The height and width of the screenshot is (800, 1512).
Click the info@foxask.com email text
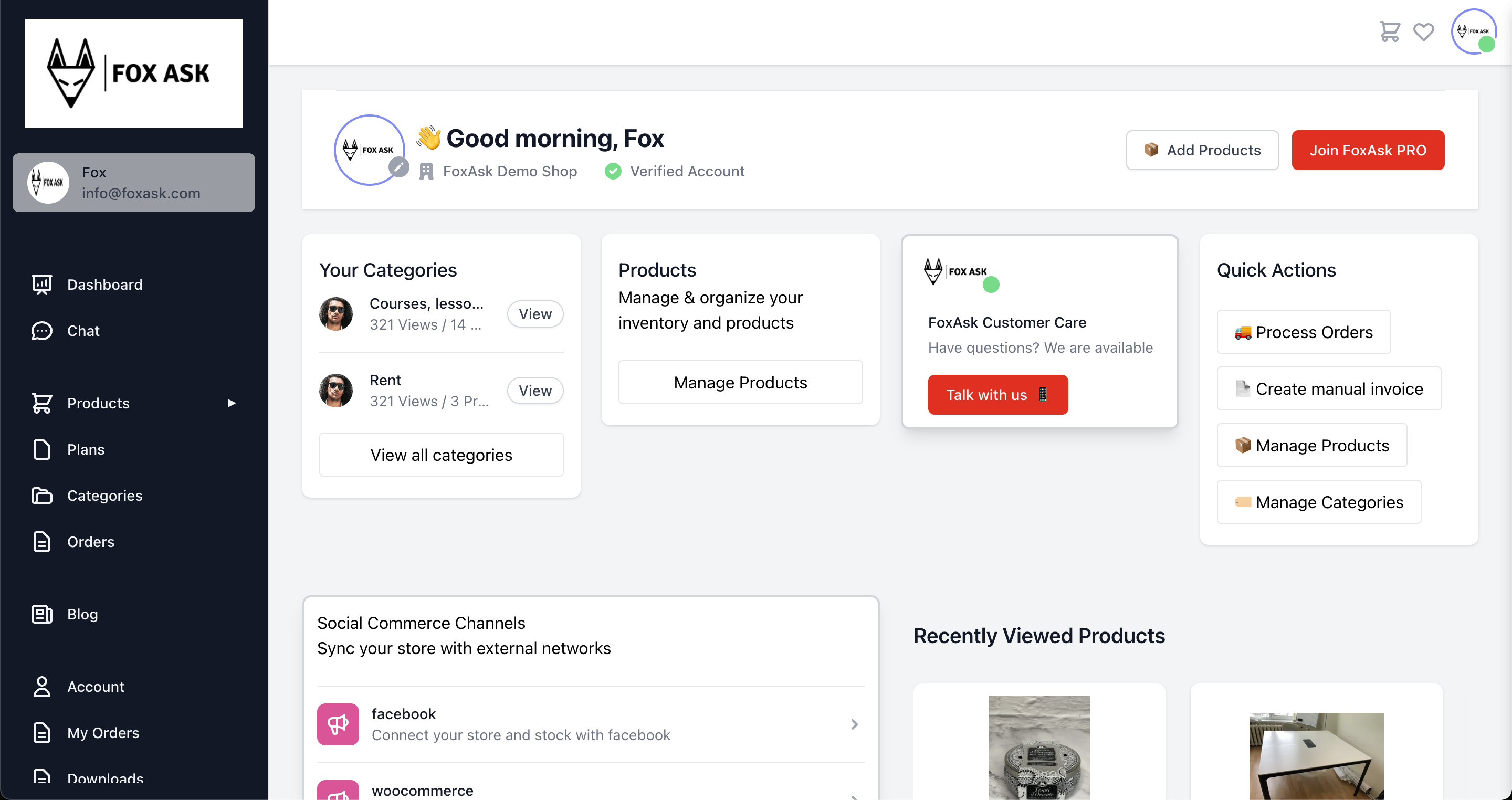pos(141,193)
